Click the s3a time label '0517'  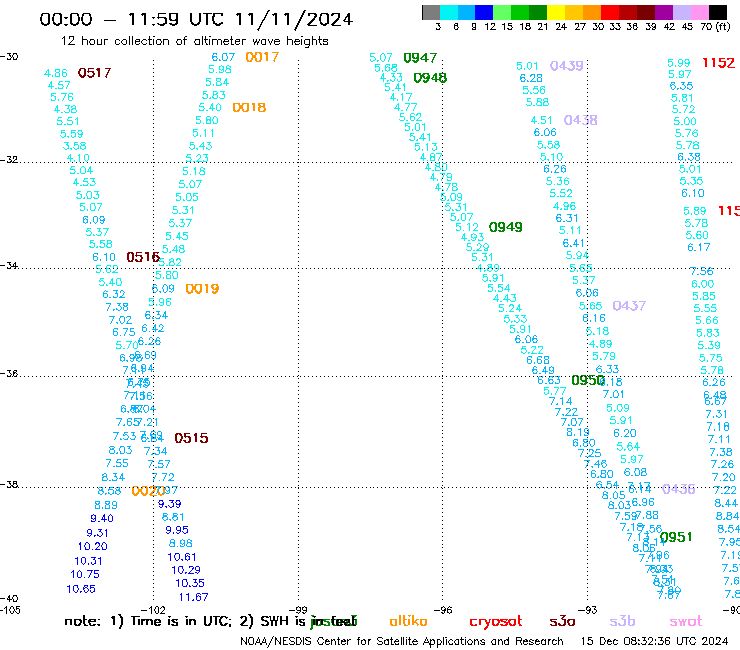[94, 73]
